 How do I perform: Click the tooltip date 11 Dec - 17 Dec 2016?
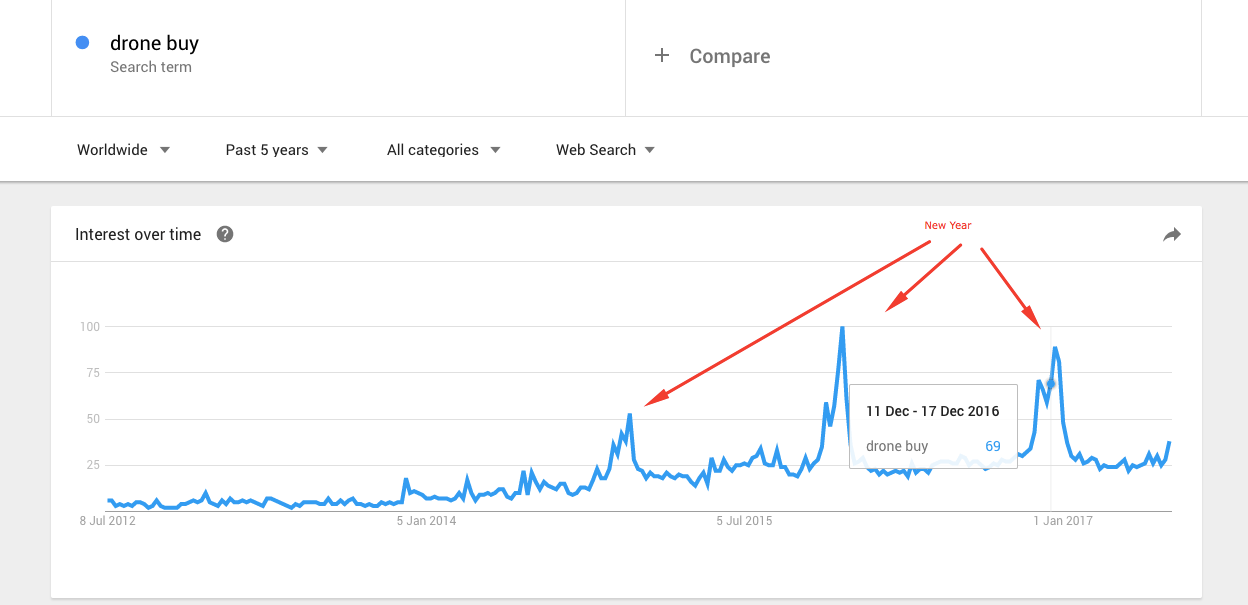(932, 411)
